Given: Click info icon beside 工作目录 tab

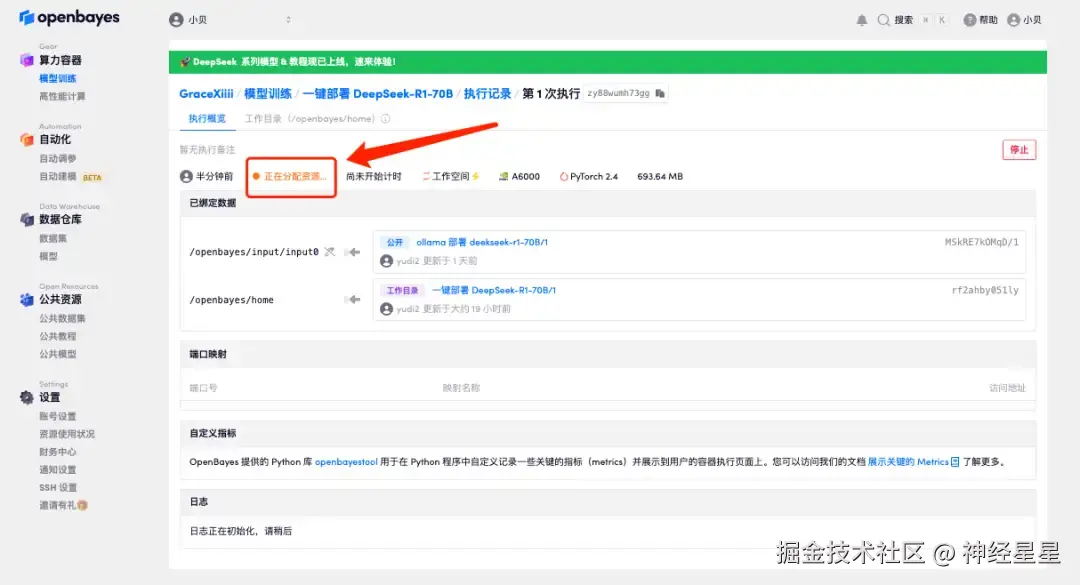Looking at the screenshot, I should (x=386, y=119).
